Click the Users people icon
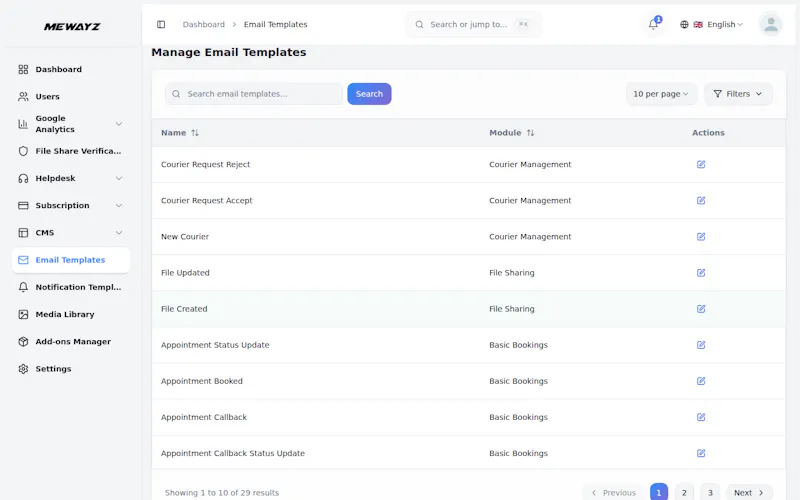This screenshot has height=500, width=800. point(23,96)
